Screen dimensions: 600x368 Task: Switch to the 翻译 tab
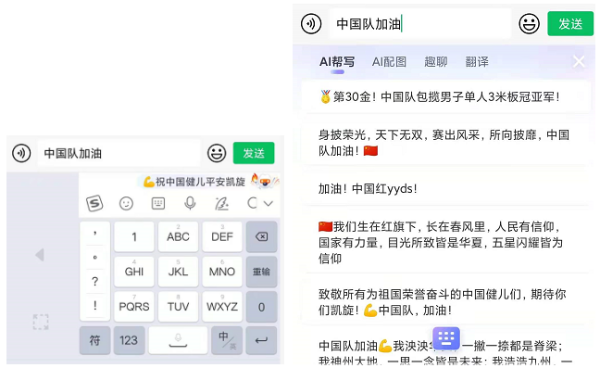477,62
